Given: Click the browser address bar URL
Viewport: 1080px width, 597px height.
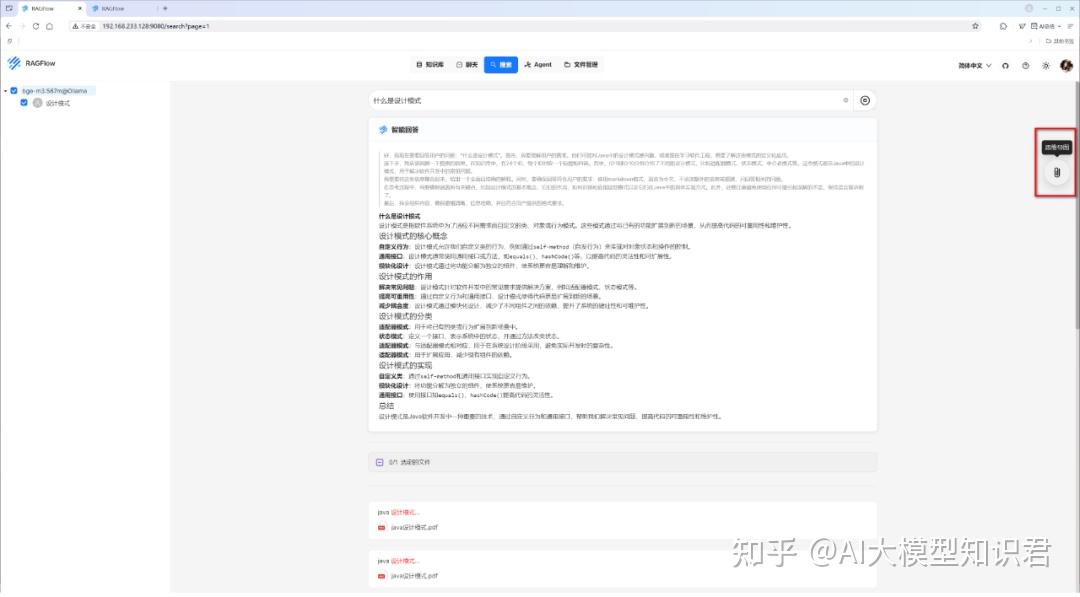Looking at the screenshot, I should tap(156, 26).
